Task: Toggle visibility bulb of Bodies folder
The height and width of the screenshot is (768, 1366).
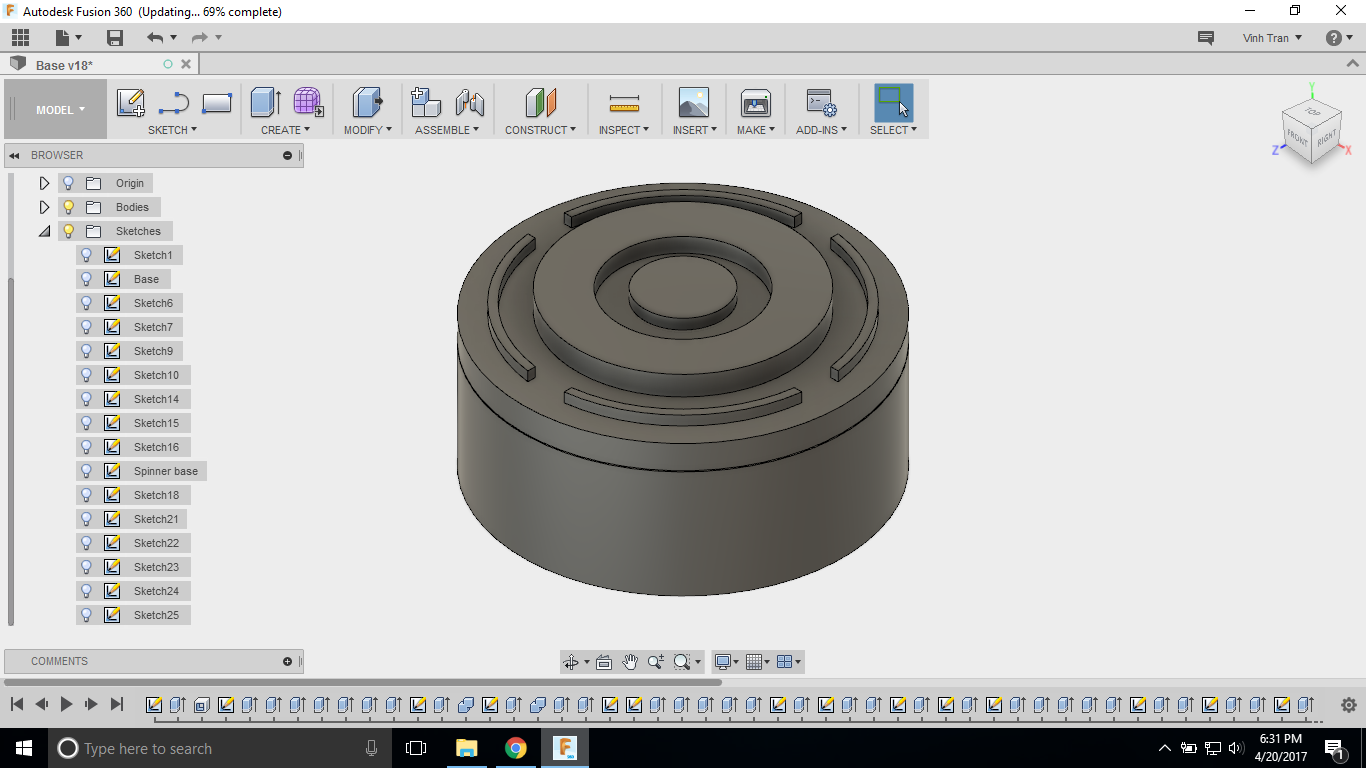Action: (x=68, y=207)
